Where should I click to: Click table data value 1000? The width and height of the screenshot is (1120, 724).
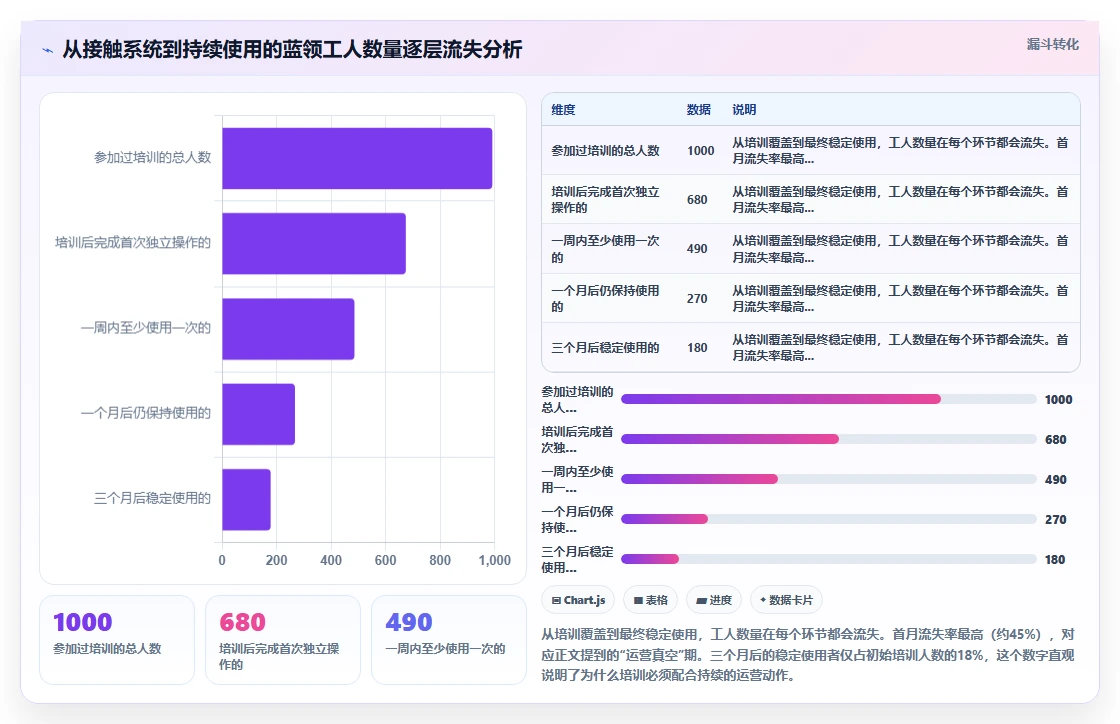pos(701,151)
